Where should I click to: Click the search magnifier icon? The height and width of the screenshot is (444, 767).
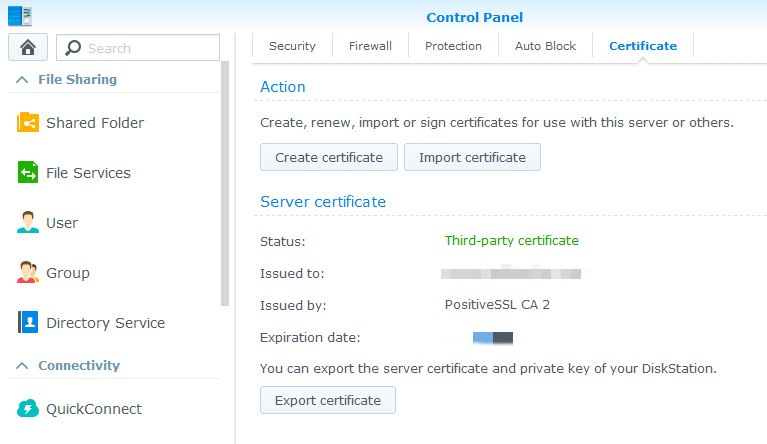(x=73, y=48)
